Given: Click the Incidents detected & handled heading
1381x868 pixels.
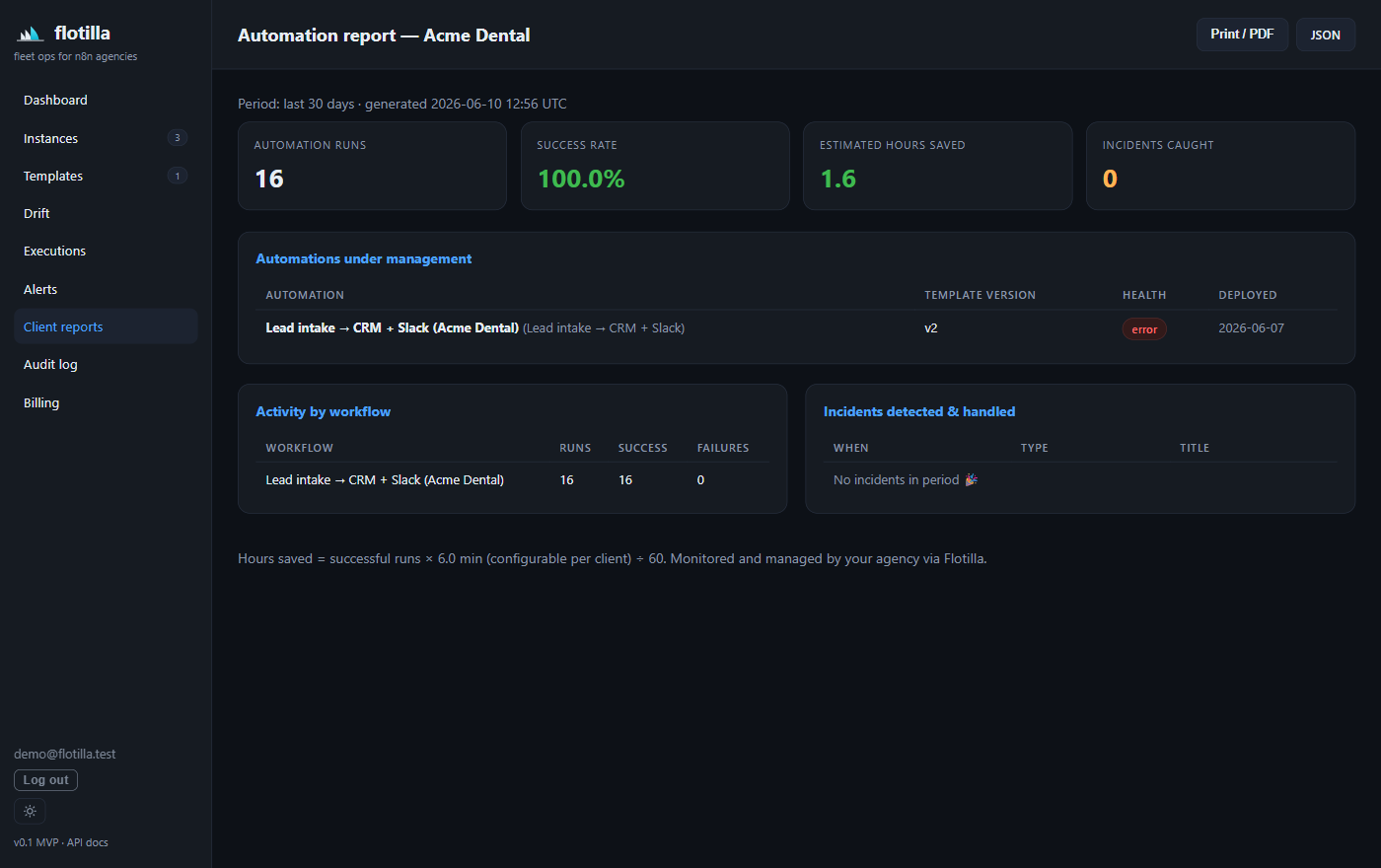Looking at the screenshot, I should (x=919, y=411).
